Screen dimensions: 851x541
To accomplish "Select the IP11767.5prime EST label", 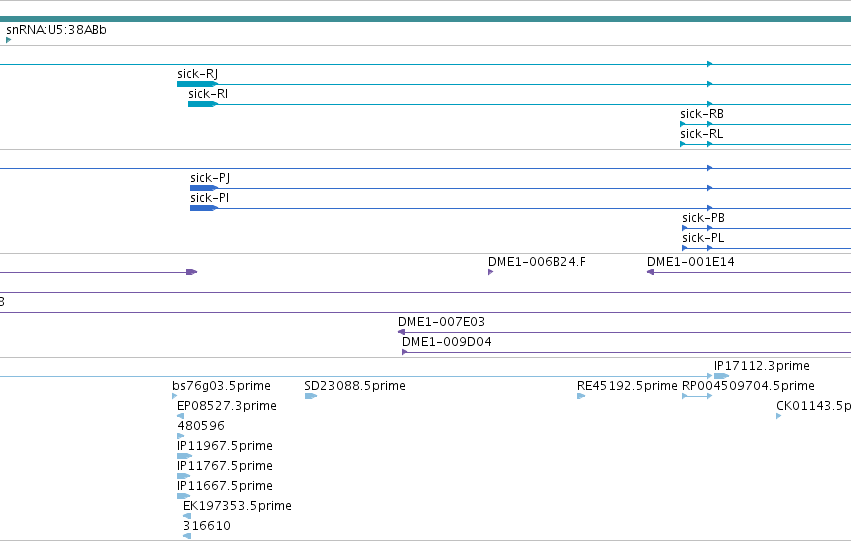I will [x=225, y=466].
